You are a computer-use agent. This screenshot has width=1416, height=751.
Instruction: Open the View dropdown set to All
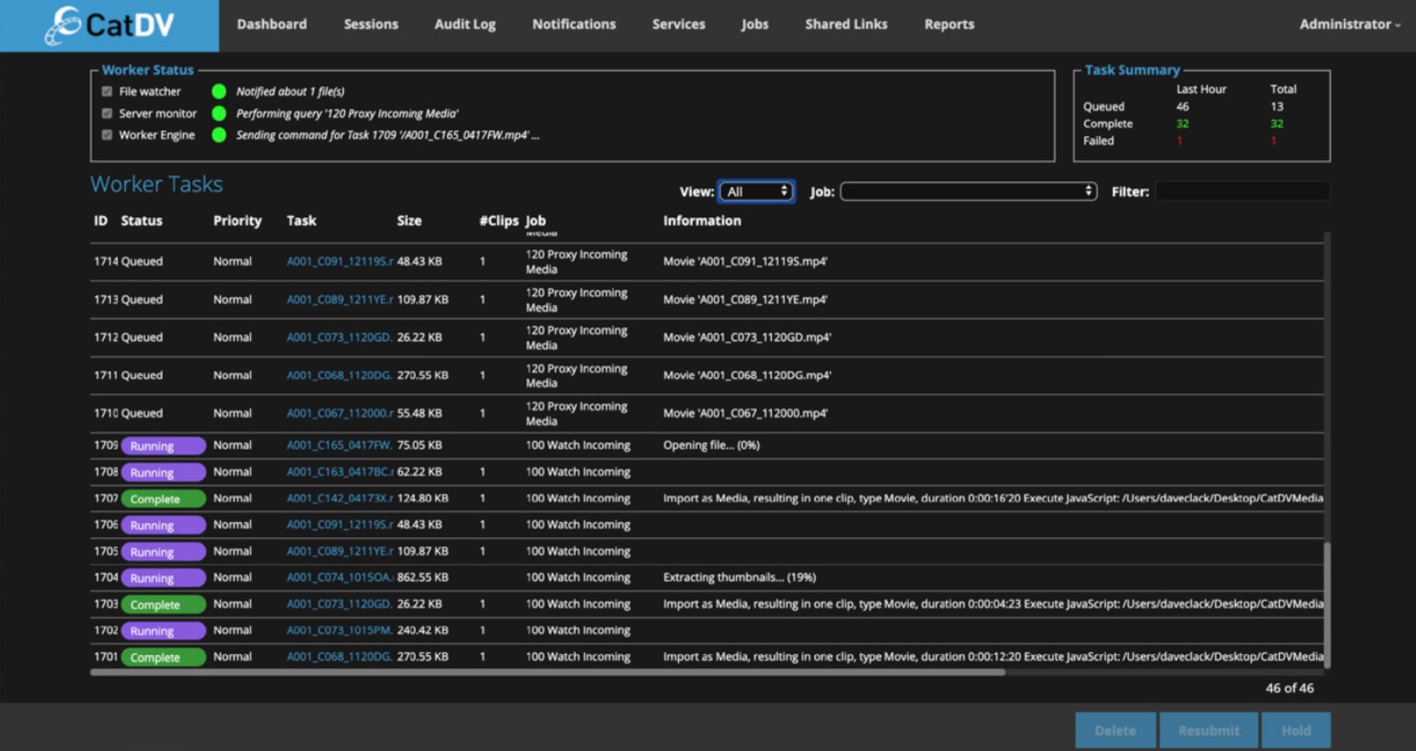(756, 191)
